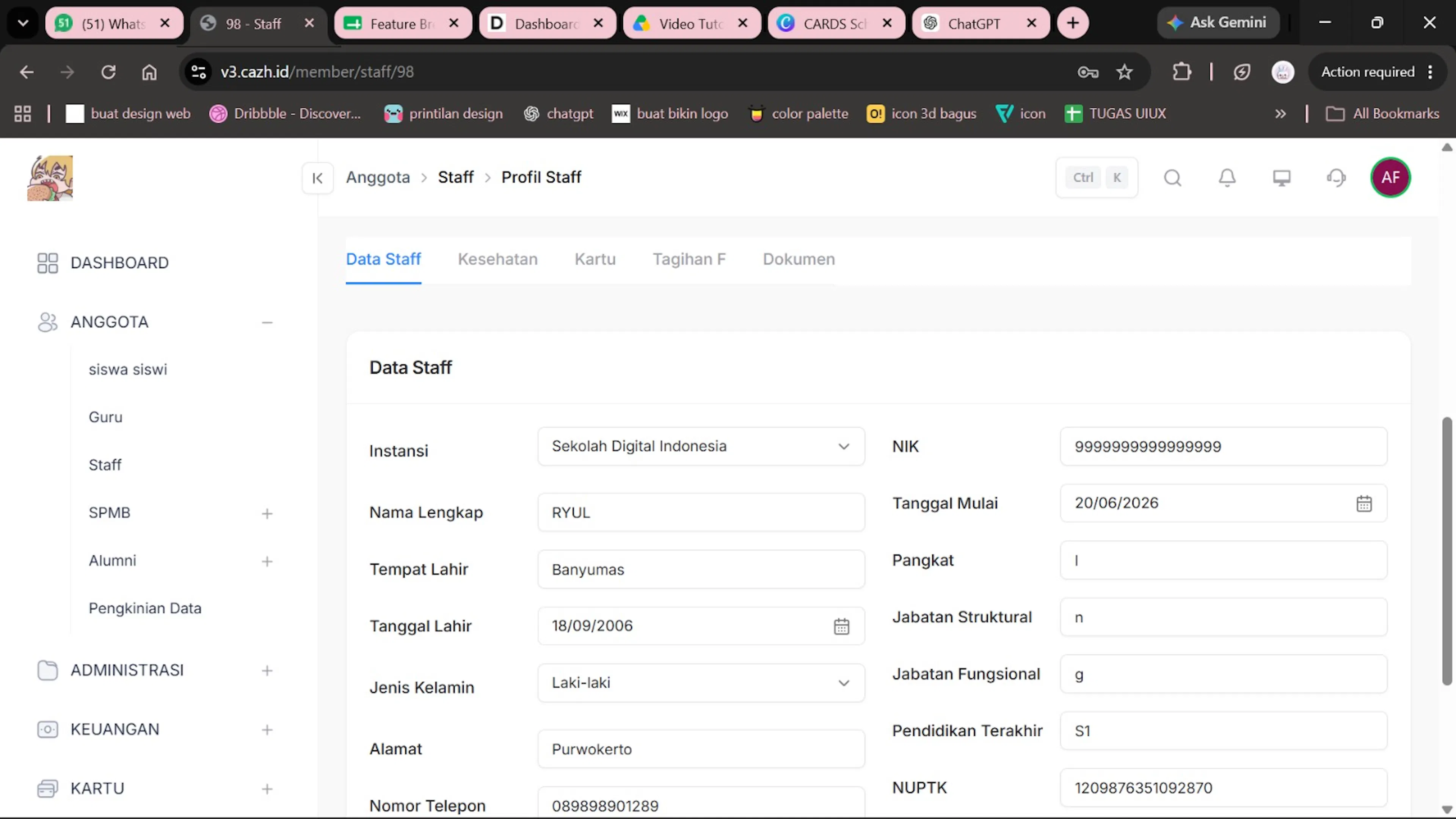Screen dimensions: 1456x819
Task: Reload the page with browser refresh icon
Action: click(x=108, y=72)
